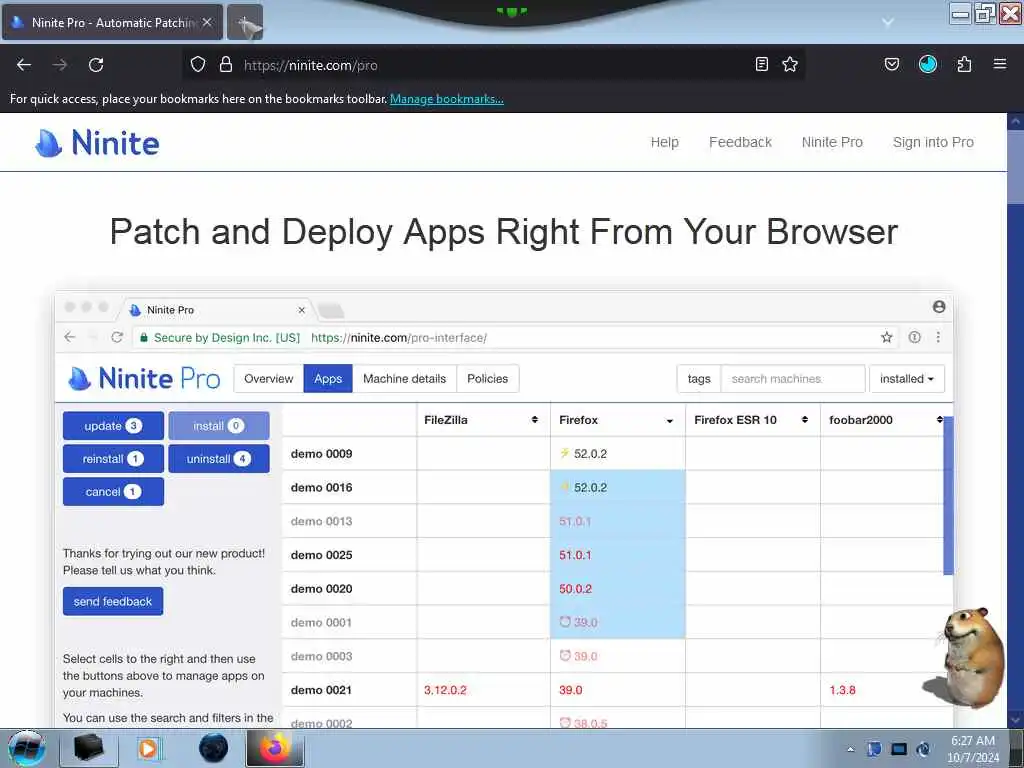Screen dimensions: 1024x768
Task: Click the uninstall 4 button
Action: pyautogui.click(x=219, y=458)
